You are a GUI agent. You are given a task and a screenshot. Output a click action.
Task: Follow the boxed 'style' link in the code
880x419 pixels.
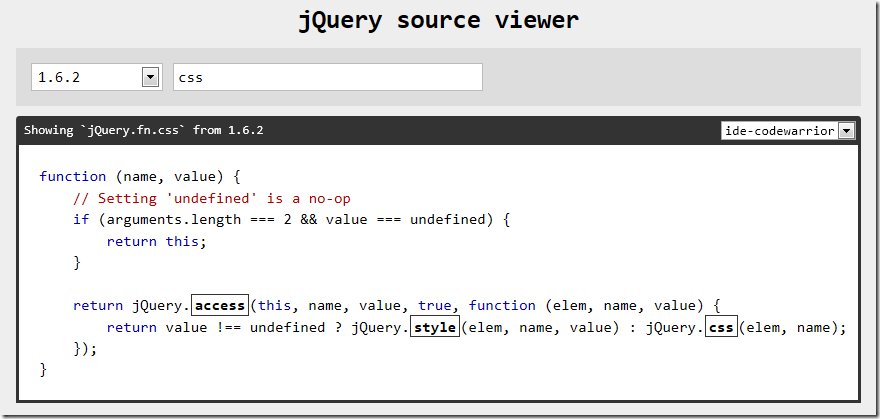435,327
